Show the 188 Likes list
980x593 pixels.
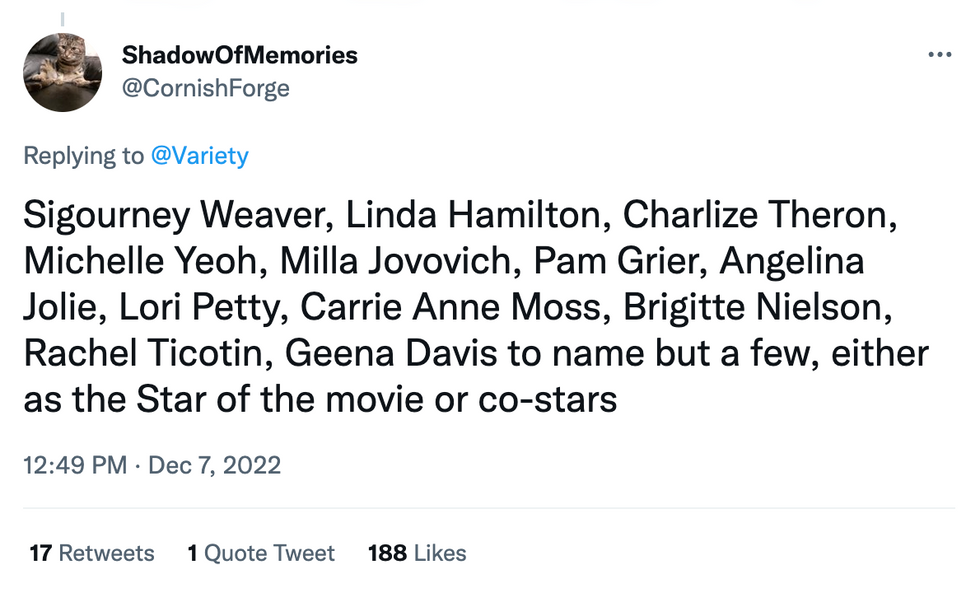tap(417, 553)
